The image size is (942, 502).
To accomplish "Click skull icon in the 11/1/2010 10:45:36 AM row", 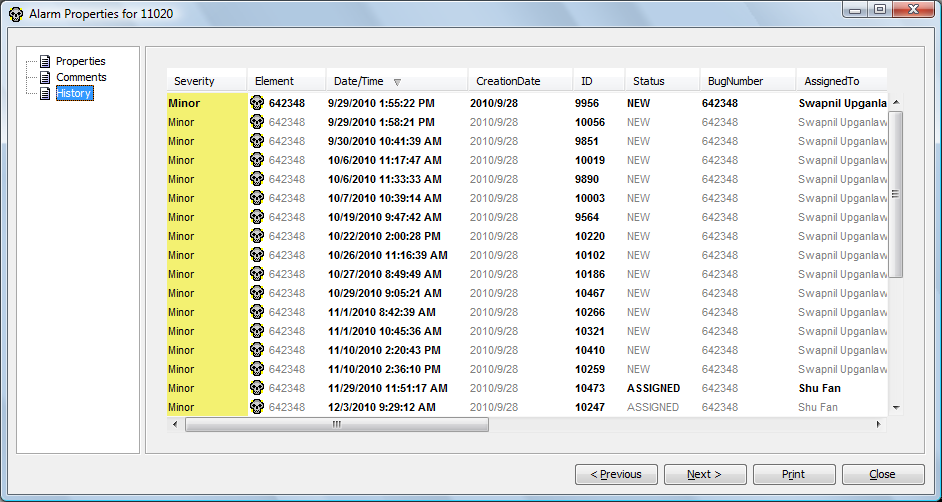I will pos(257,331).
